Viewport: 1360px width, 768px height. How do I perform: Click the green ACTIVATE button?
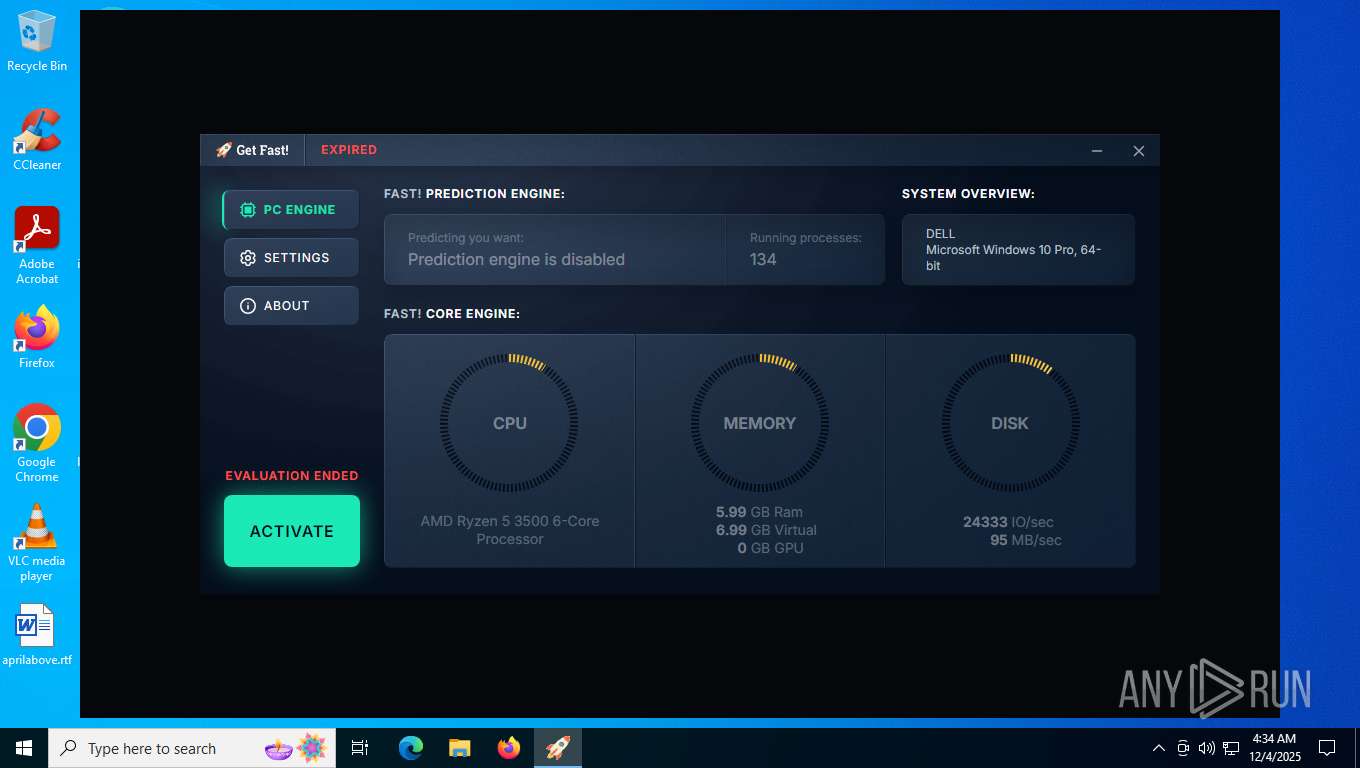tap(292, 531)
